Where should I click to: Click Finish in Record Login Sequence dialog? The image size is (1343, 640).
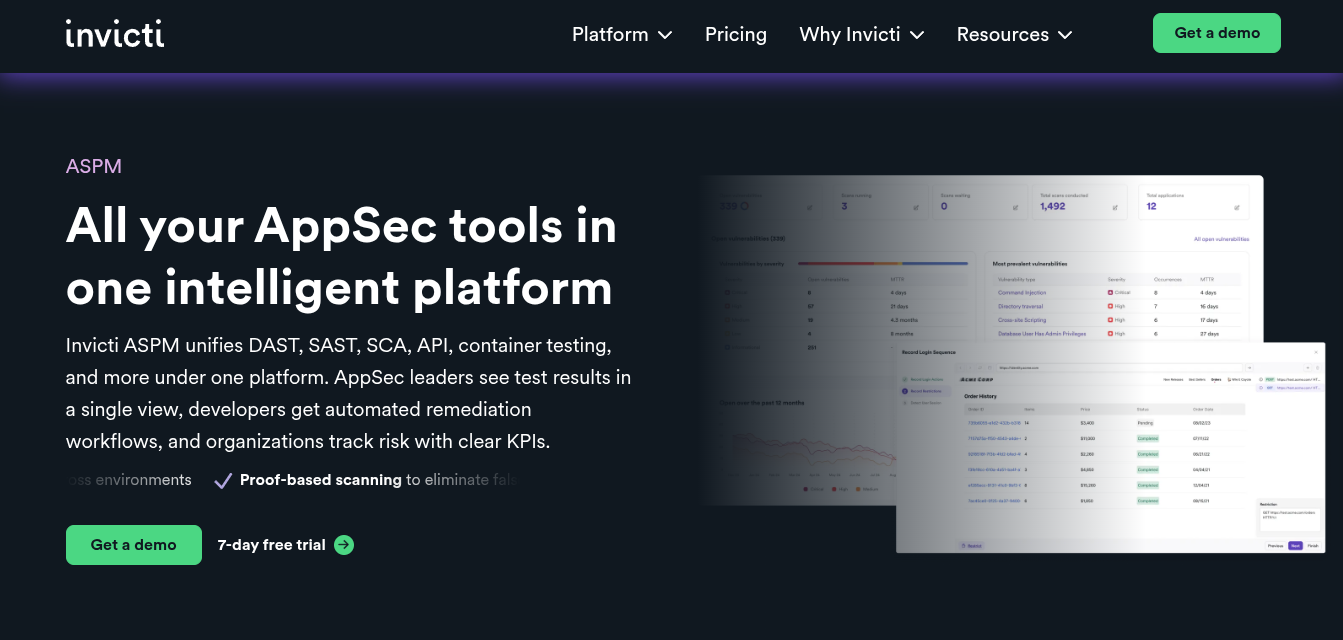[1313, 546]
